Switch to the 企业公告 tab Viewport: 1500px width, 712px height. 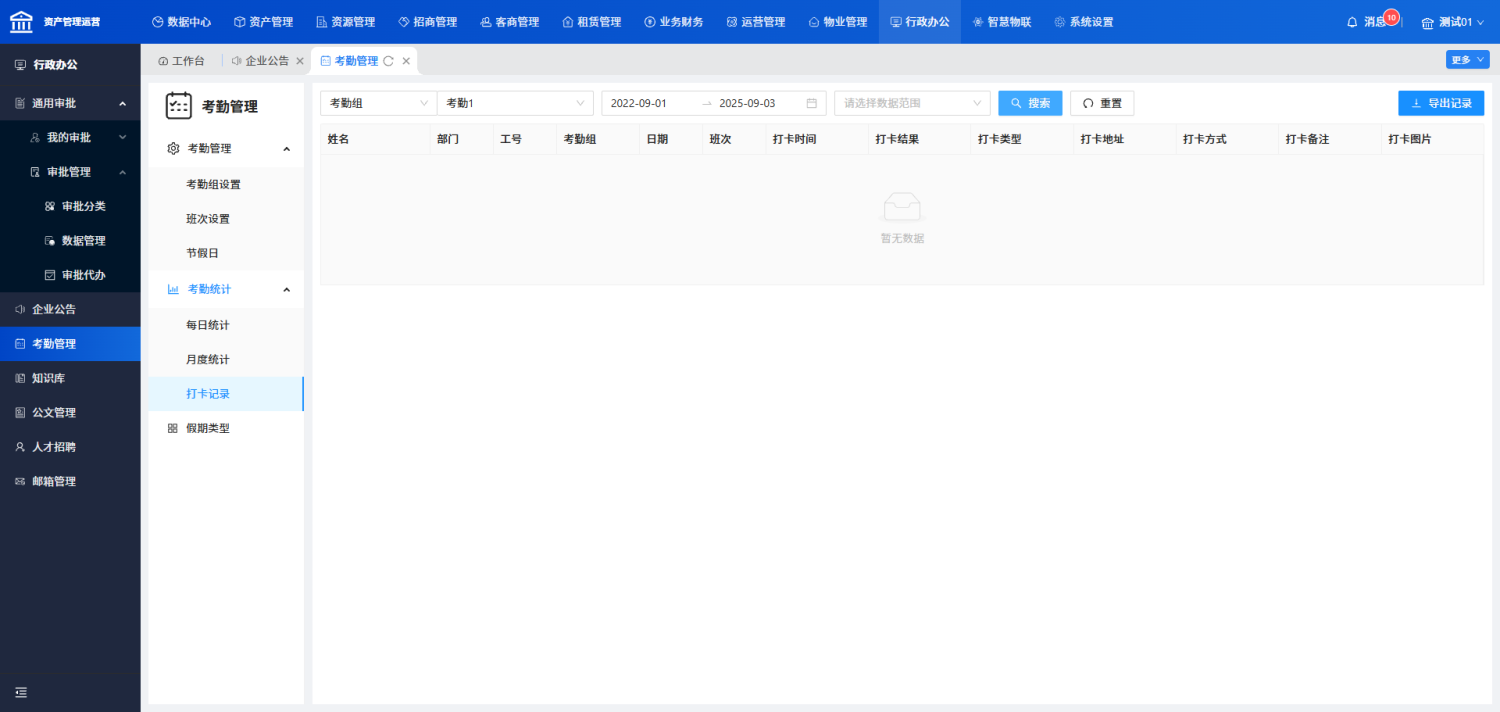tap(260, 61)
